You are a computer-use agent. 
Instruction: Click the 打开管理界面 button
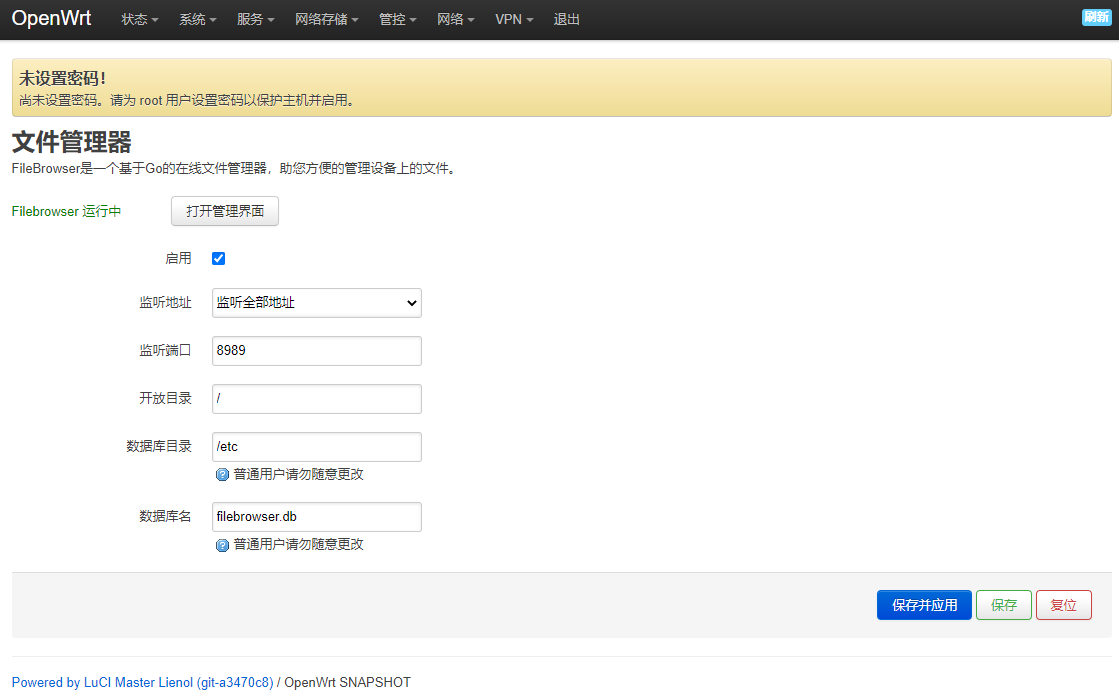(x=224, y=211)
